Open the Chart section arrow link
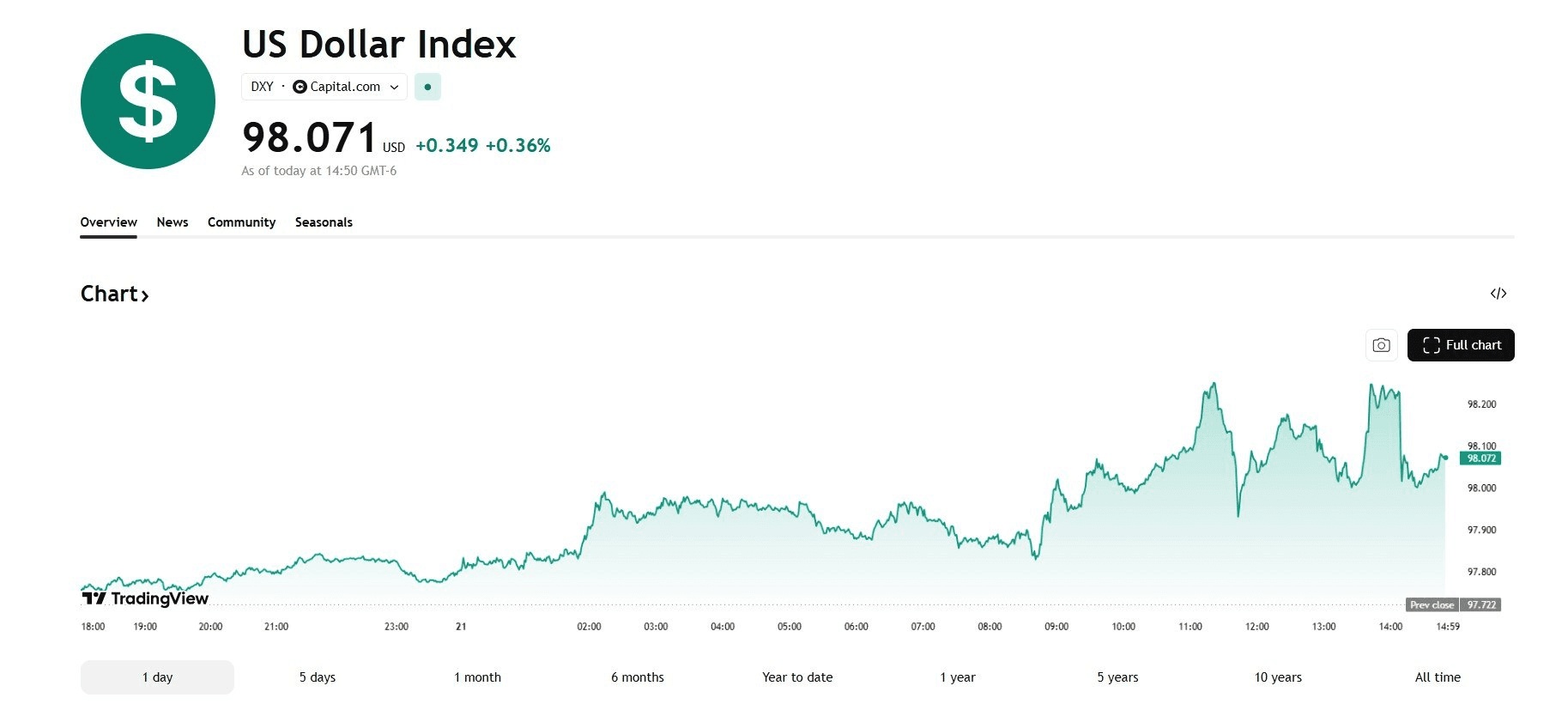Image resolution: width=1568 pixels, height=704 pixels. (115, 294)
